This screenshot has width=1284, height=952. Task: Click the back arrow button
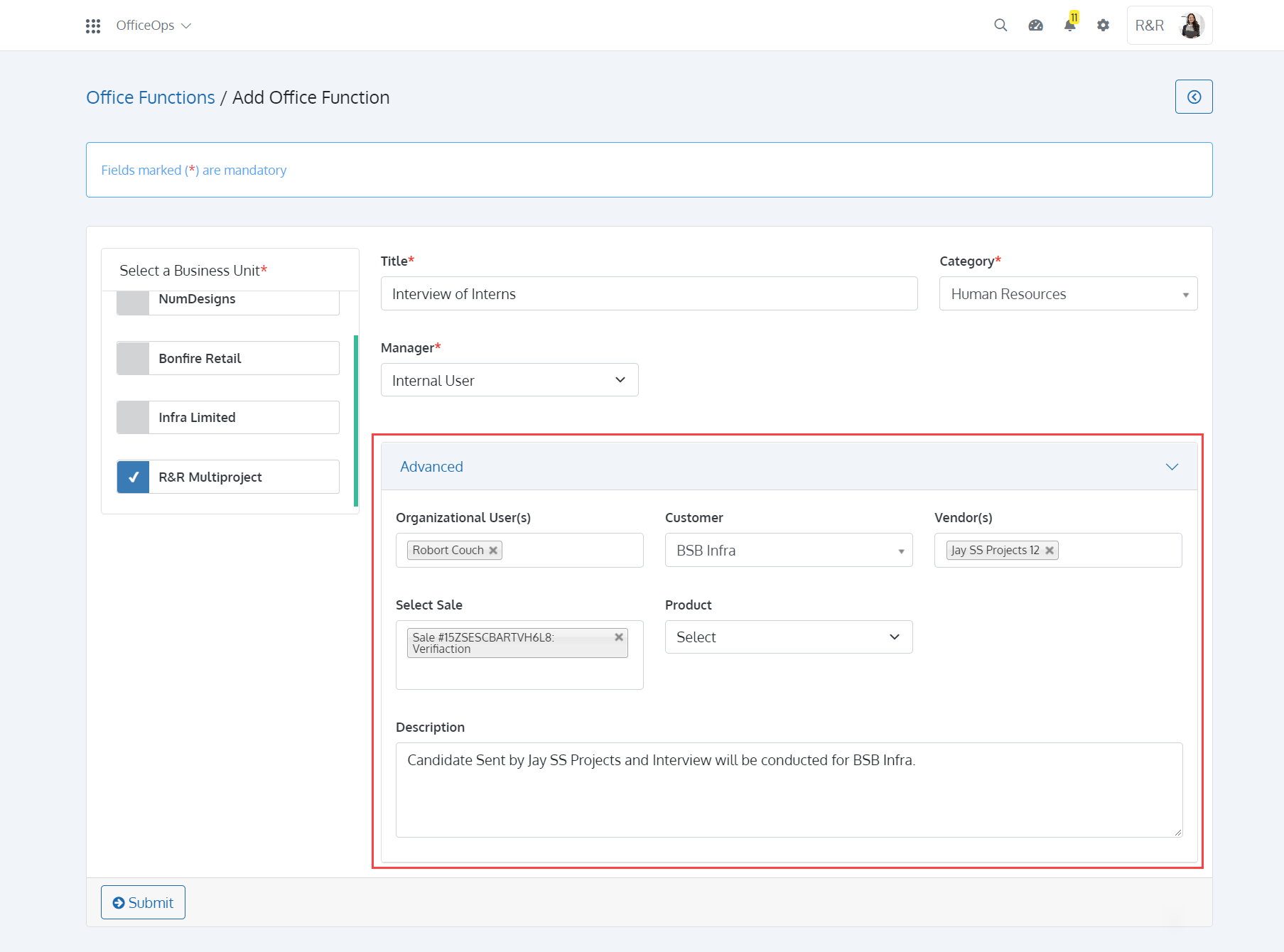coord(1194,97)
